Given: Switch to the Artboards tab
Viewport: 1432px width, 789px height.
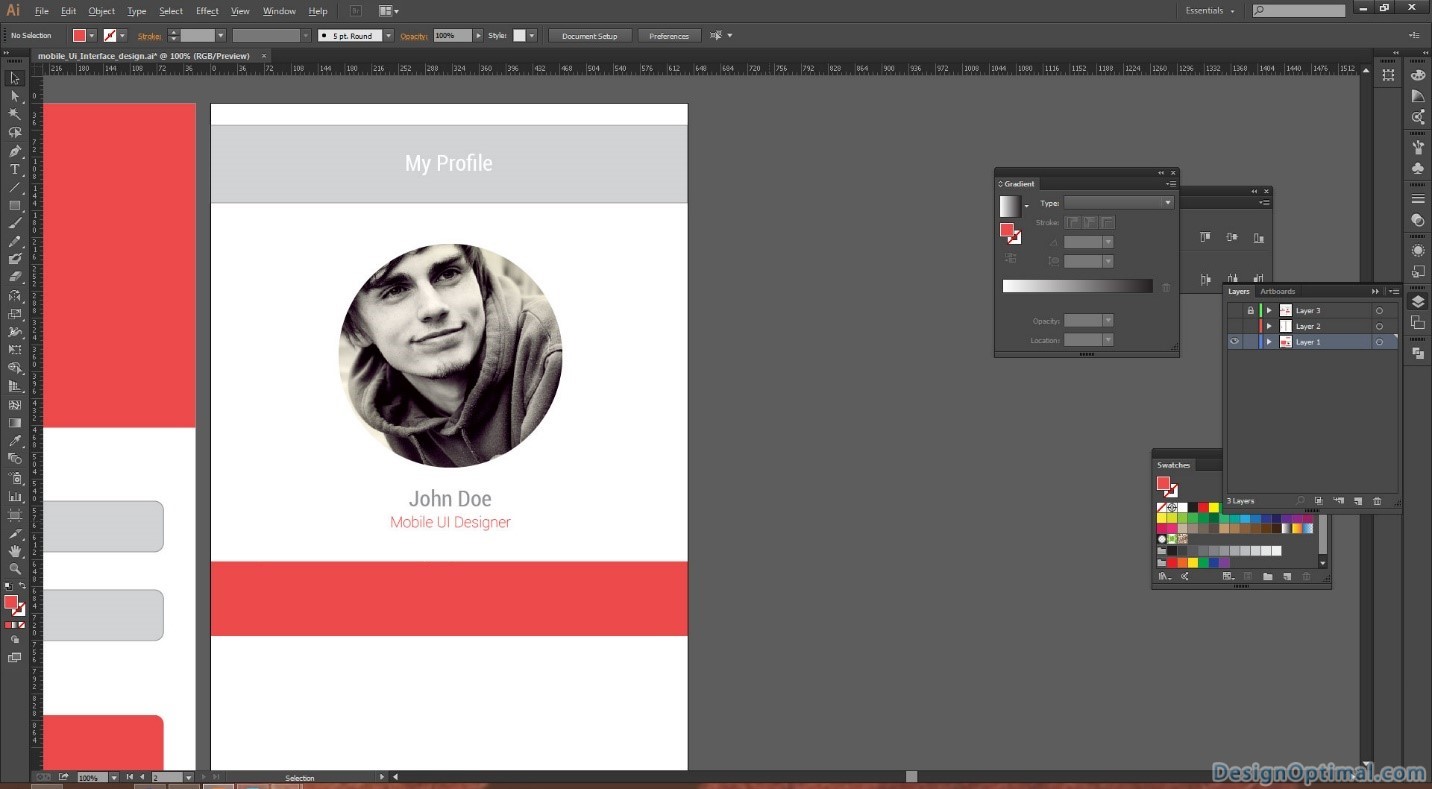Looking at the screenshot, I should tap(1277, 292).
